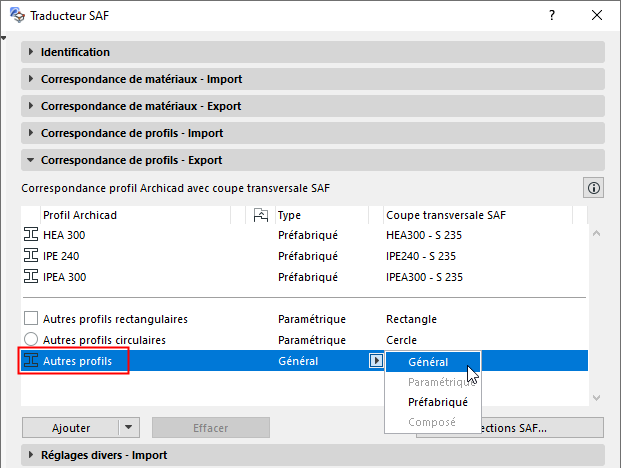
Task: Click the Ajouter button
Action: coord(70,428)
